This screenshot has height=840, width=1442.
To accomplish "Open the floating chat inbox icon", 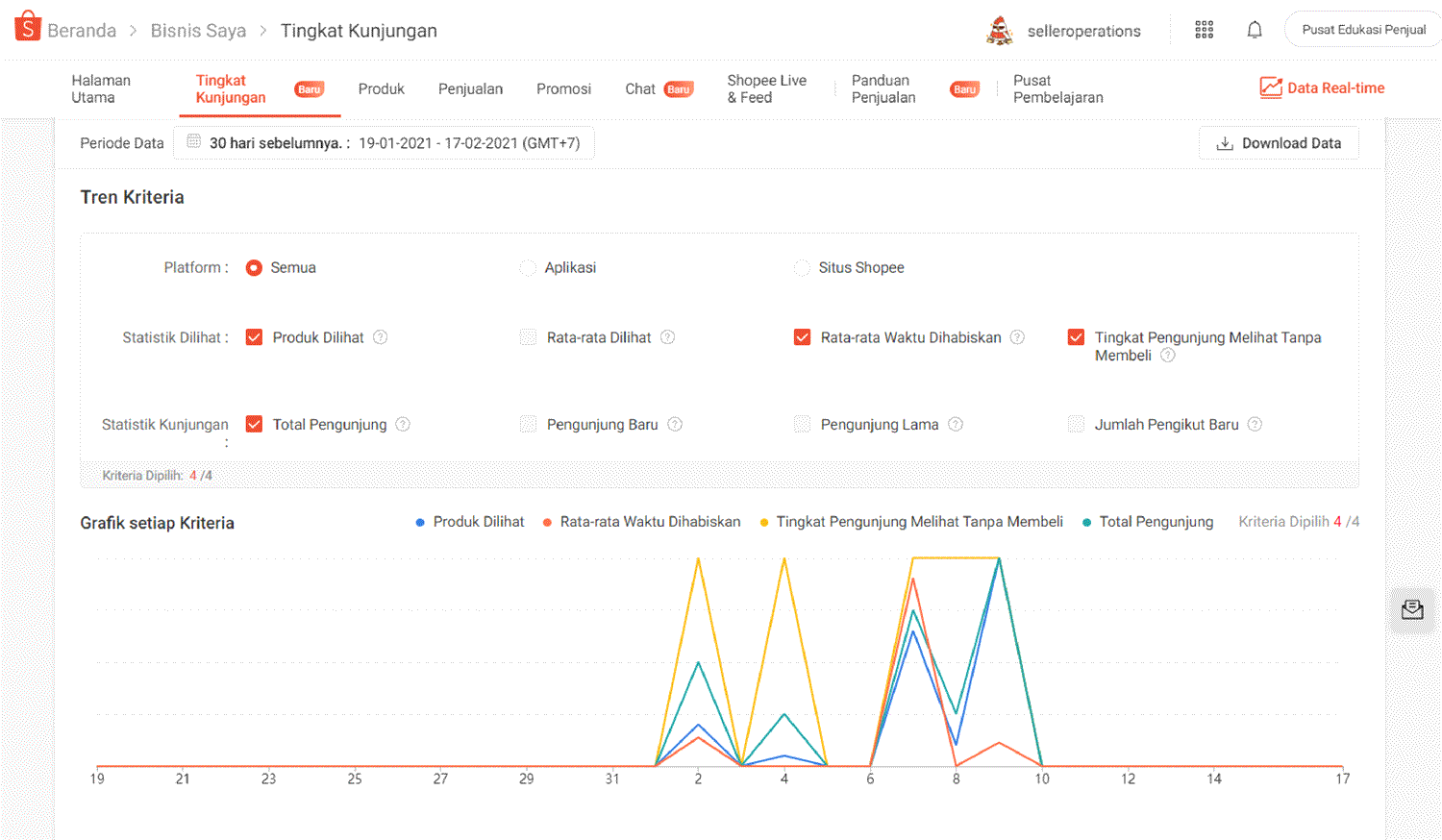I will tap(1411, 610).
